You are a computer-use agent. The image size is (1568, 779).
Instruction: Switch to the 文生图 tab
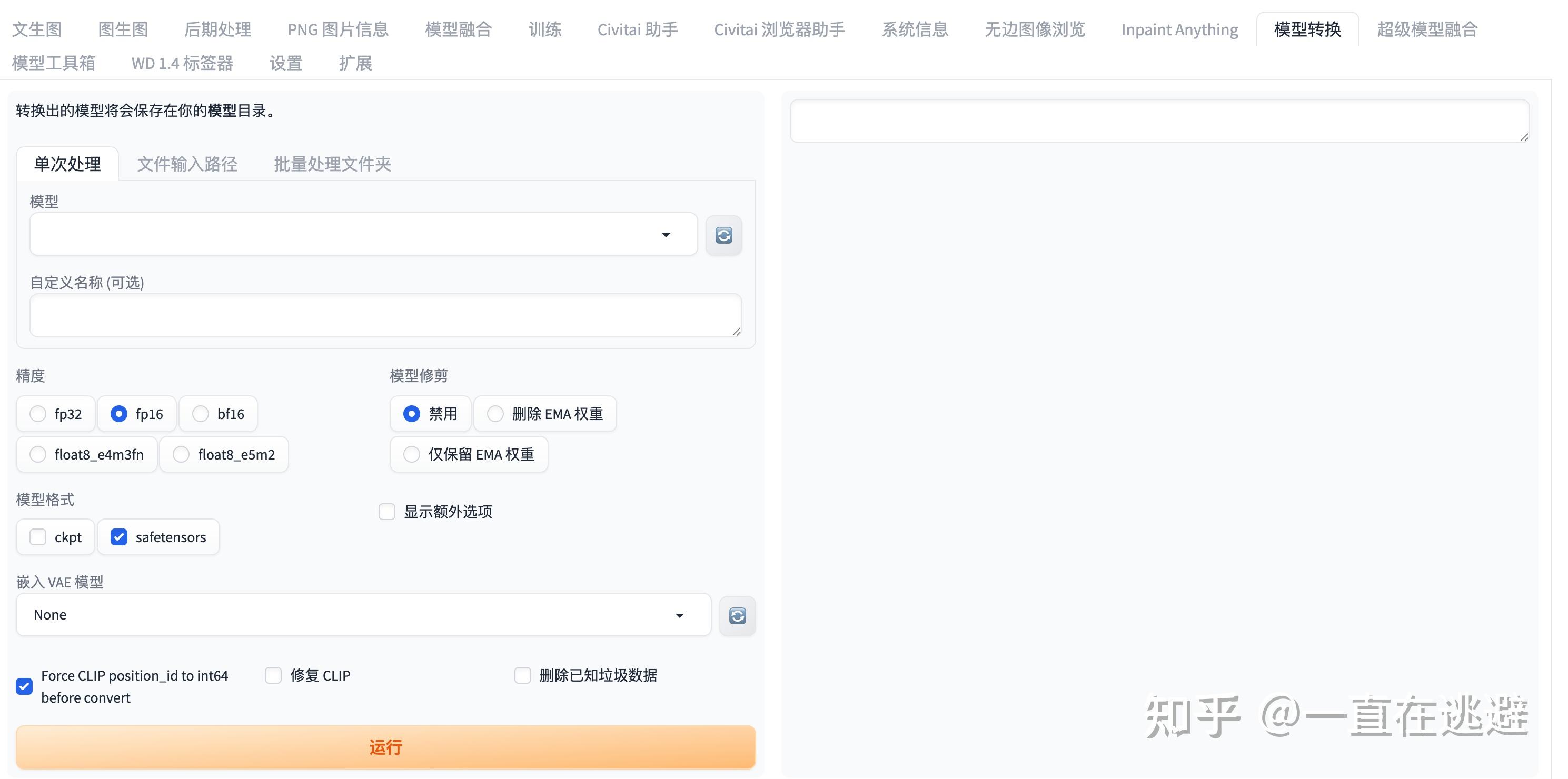point(36,28)
